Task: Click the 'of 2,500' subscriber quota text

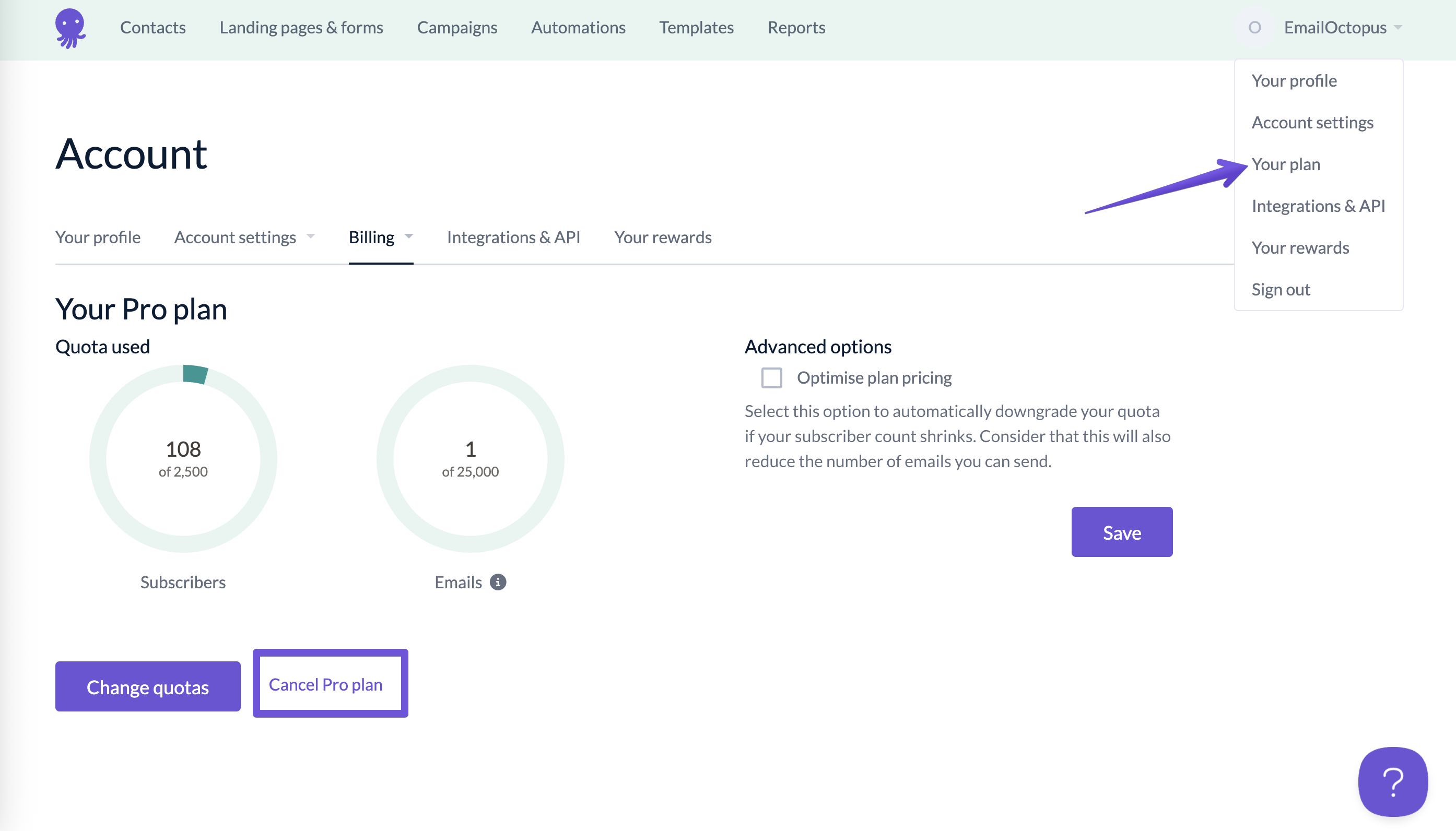Action: (x=183, y=471)
